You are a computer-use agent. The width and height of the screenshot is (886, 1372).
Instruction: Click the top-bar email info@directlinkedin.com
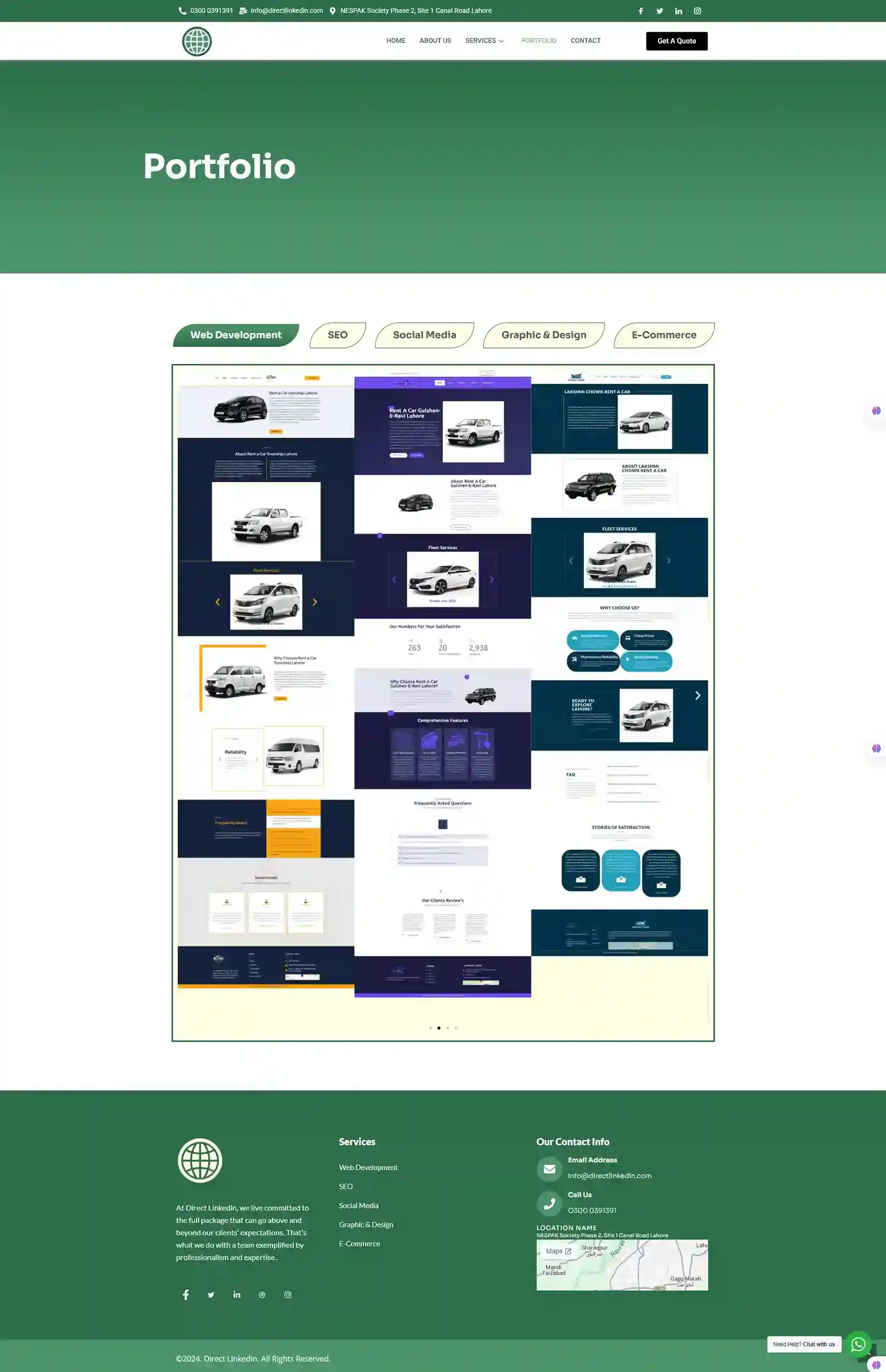[x=287, y=11]
